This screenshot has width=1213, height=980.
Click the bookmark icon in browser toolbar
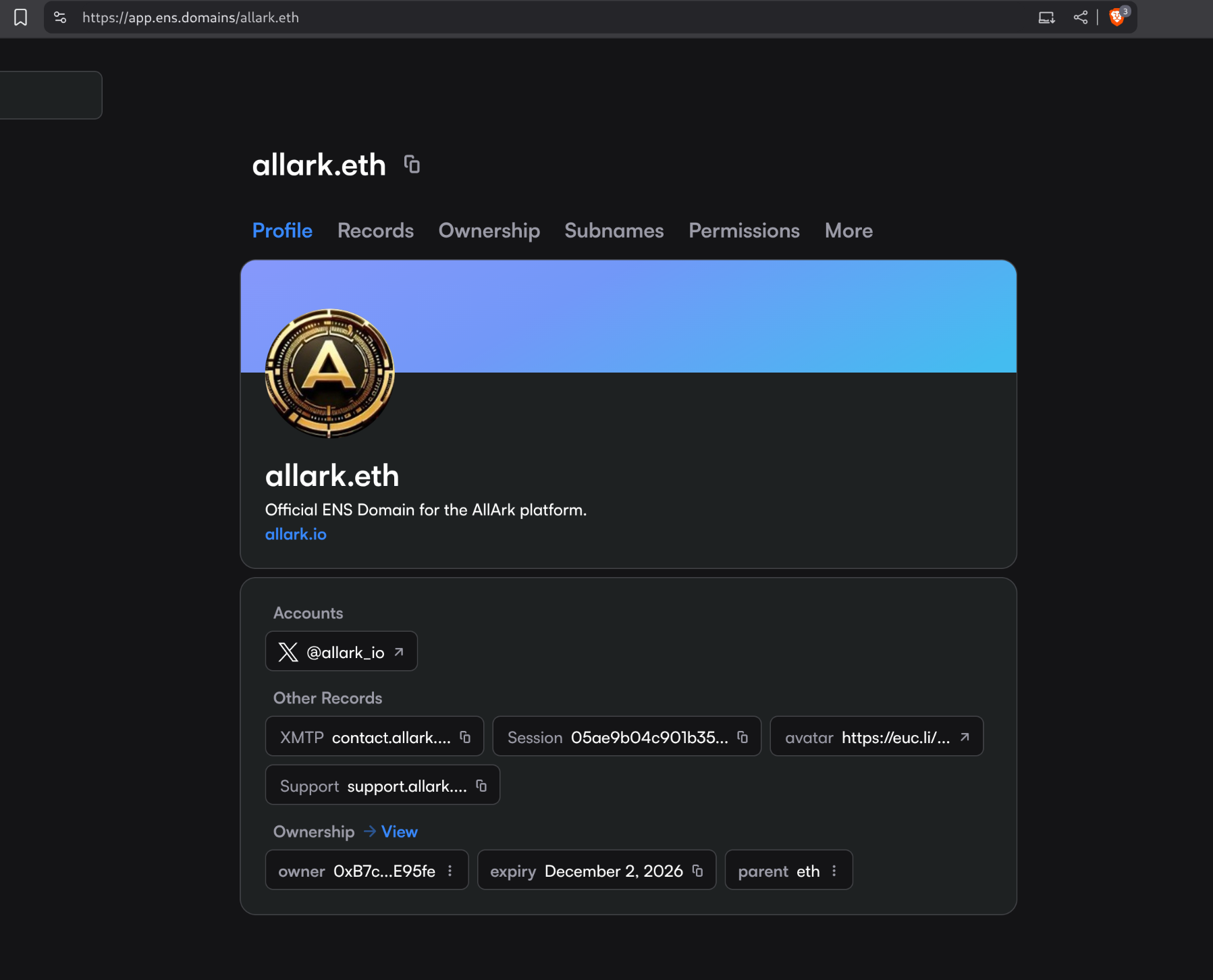pos(21,18)
